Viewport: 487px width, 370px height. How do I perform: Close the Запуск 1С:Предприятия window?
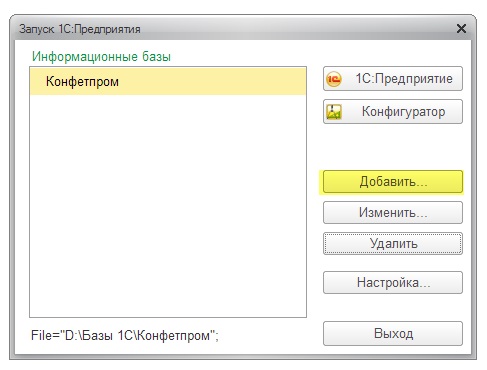[x=461, y=29]
